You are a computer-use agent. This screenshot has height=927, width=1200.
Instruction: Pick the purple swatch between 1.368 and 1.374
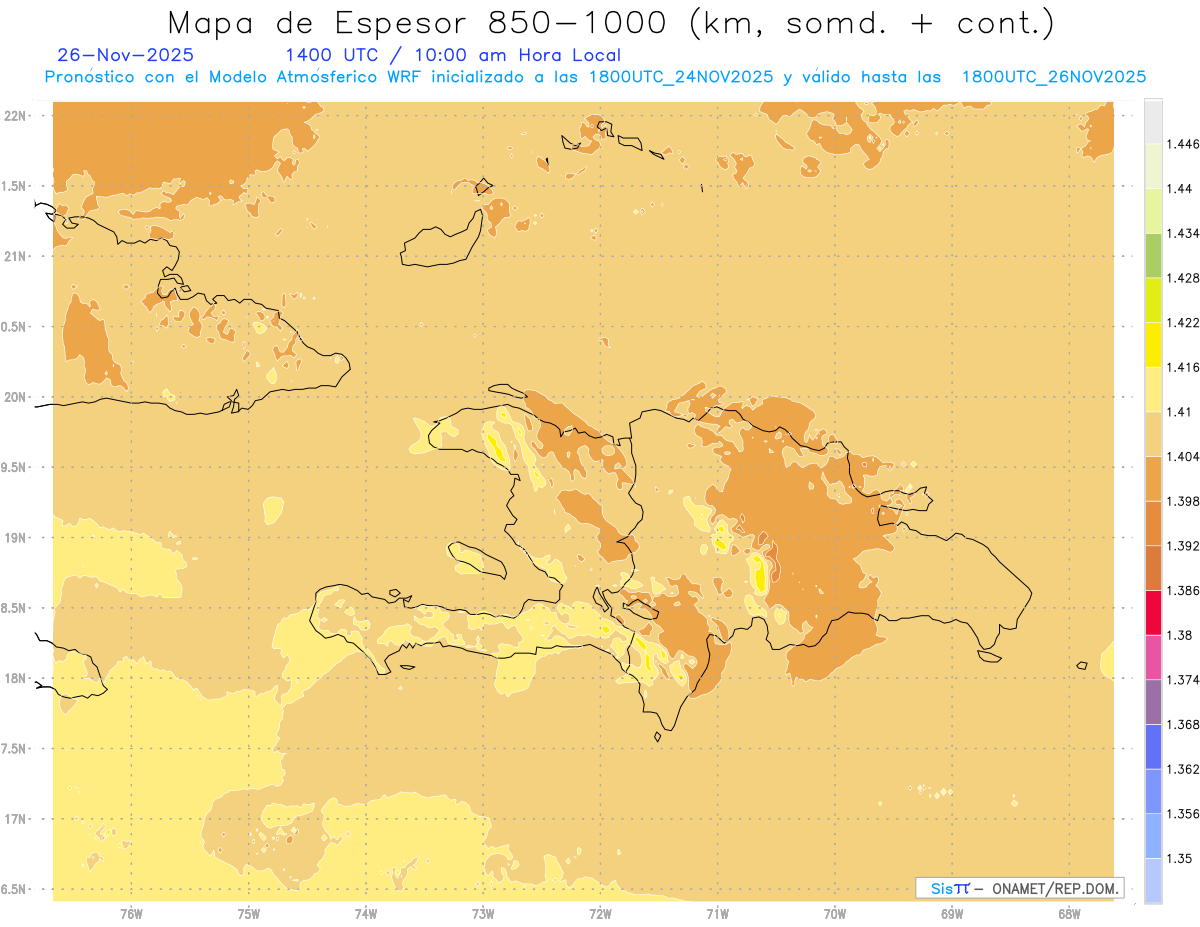pos(1153,702)
